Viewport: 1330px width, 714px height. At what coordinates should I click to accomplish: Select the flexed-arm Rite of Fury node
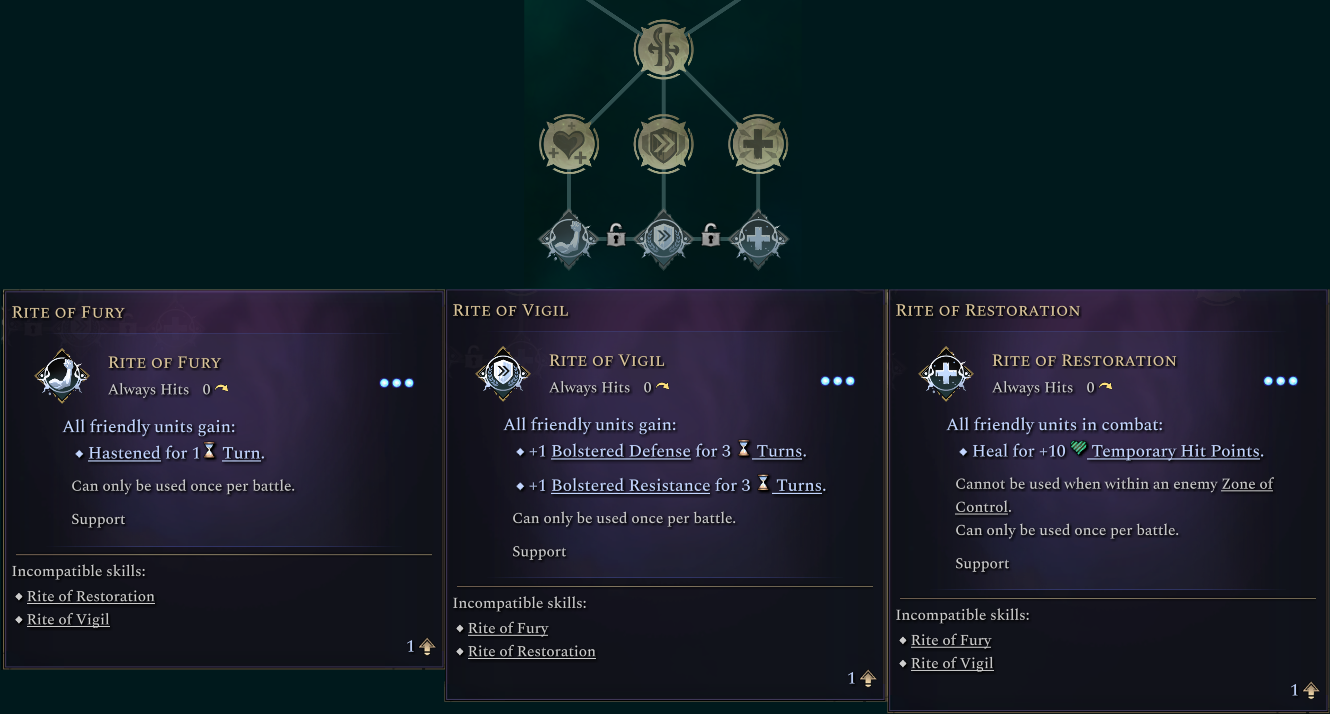click(x=568, y=239)
